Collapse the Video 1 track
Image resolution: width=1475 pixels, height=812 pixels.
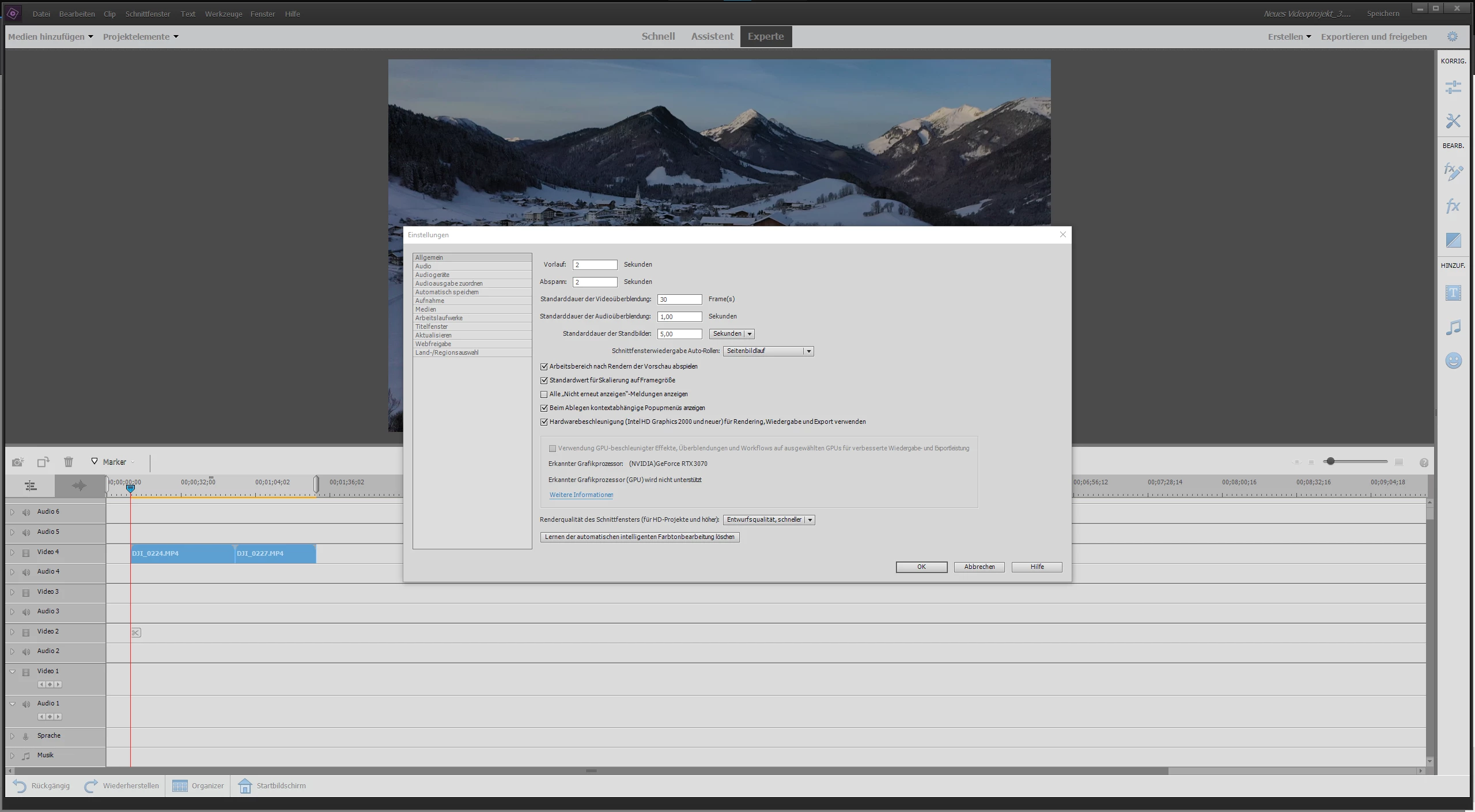[12, 671]
